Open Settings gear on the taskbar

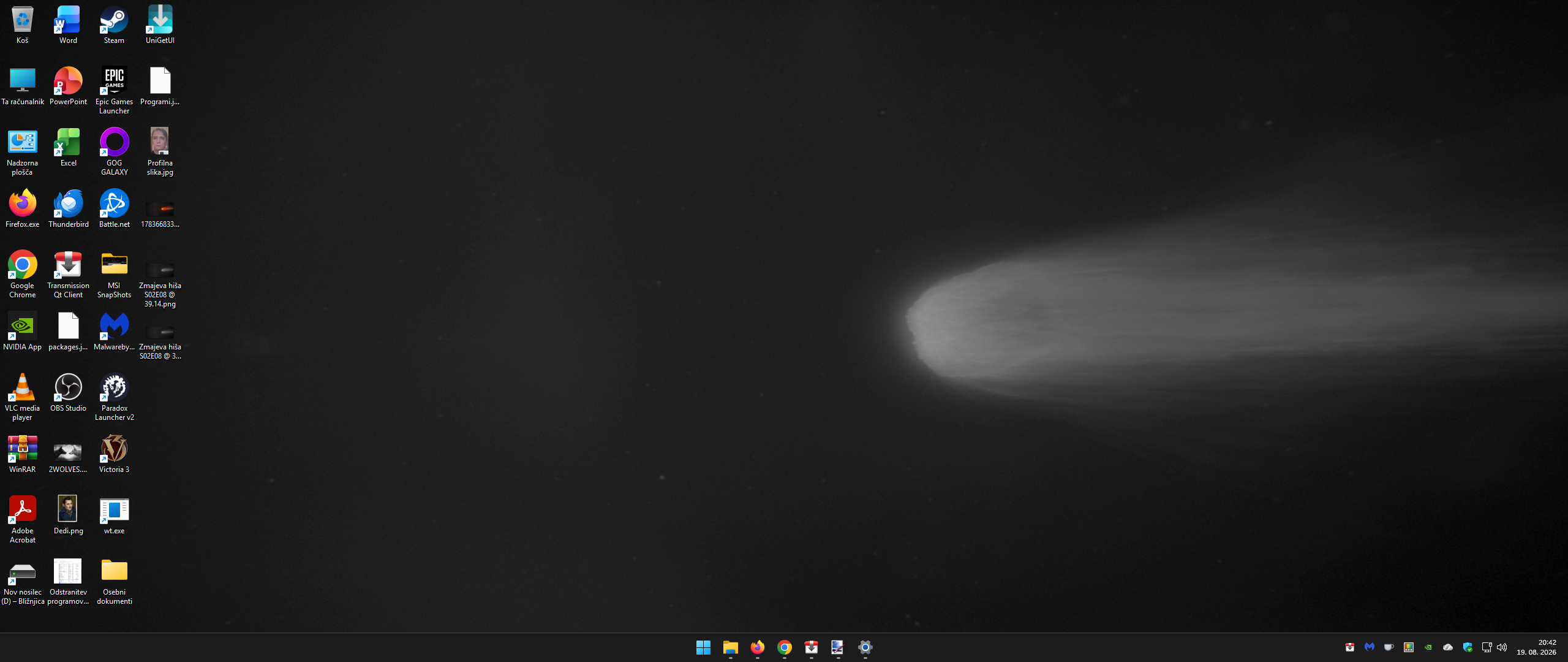(x=865, y=647)
